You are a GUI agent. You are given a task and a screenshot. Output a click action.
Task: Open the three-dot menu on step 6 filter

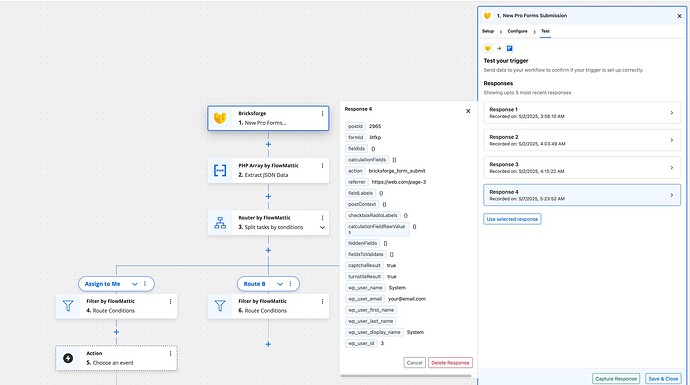[x=322, y=301]
